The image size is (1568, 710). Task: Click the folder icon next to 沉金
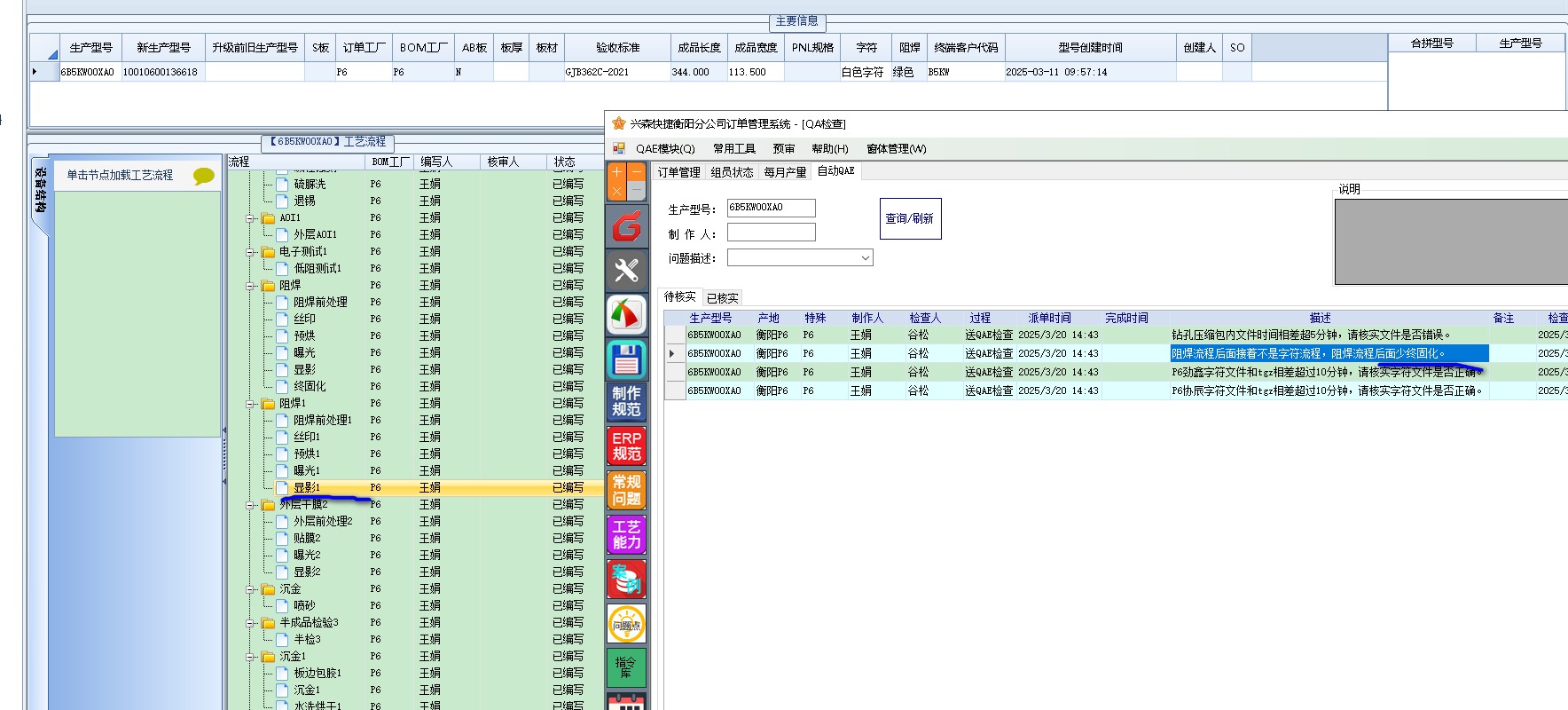268,588
